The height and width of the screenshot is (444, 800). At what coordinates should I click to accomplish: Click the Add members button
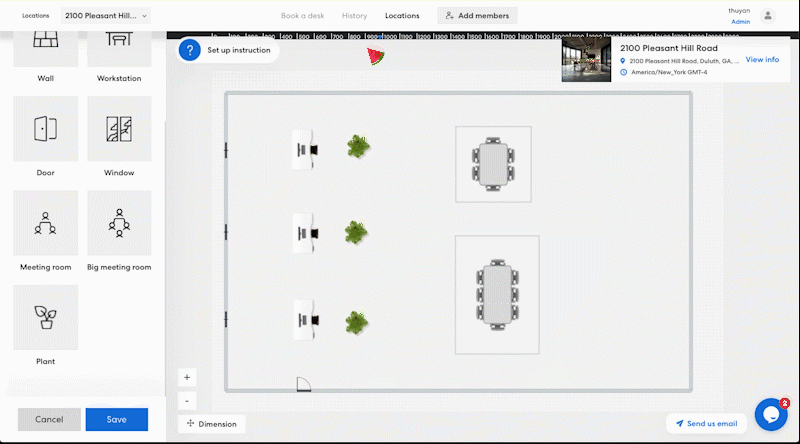[477, 16]
